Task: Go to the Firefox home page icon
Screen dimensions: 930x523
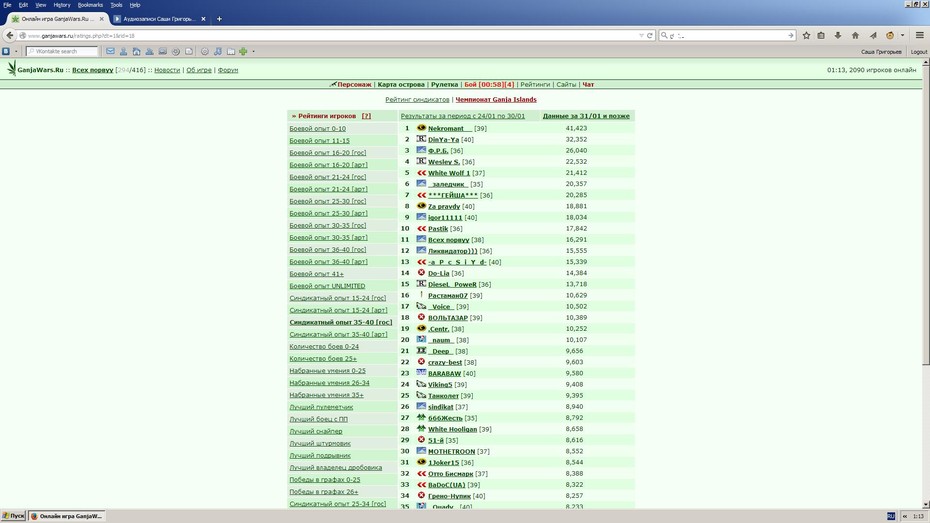Action: (855, 36)
